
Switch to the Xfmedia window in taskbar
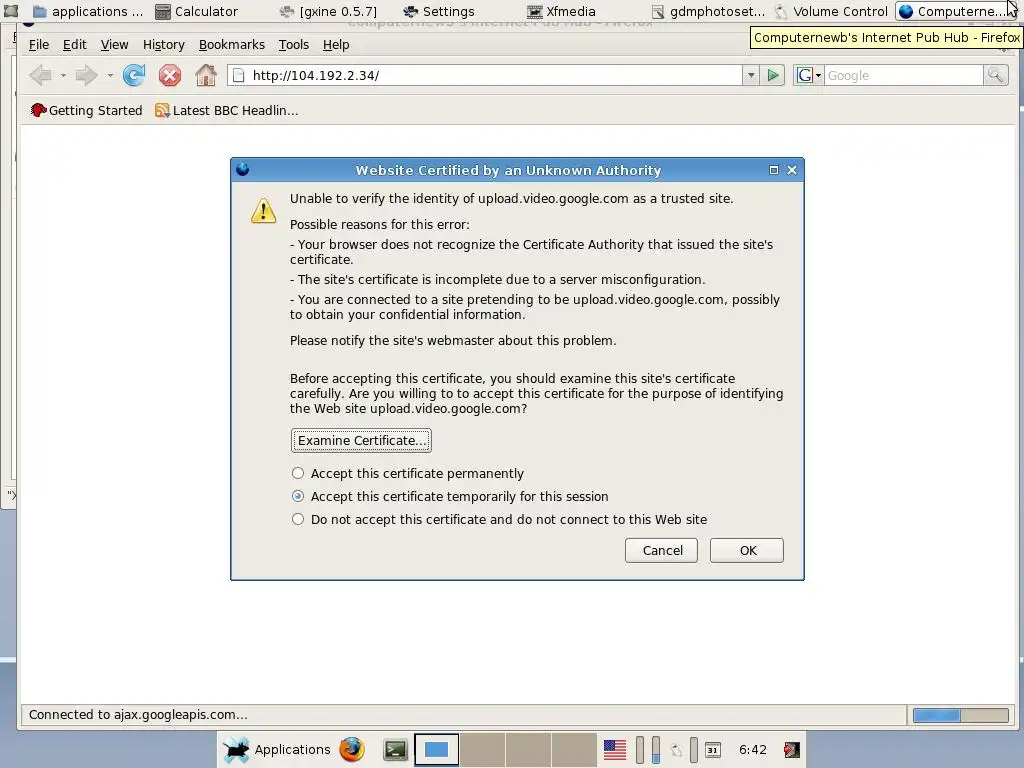click(x=562, y=11)
